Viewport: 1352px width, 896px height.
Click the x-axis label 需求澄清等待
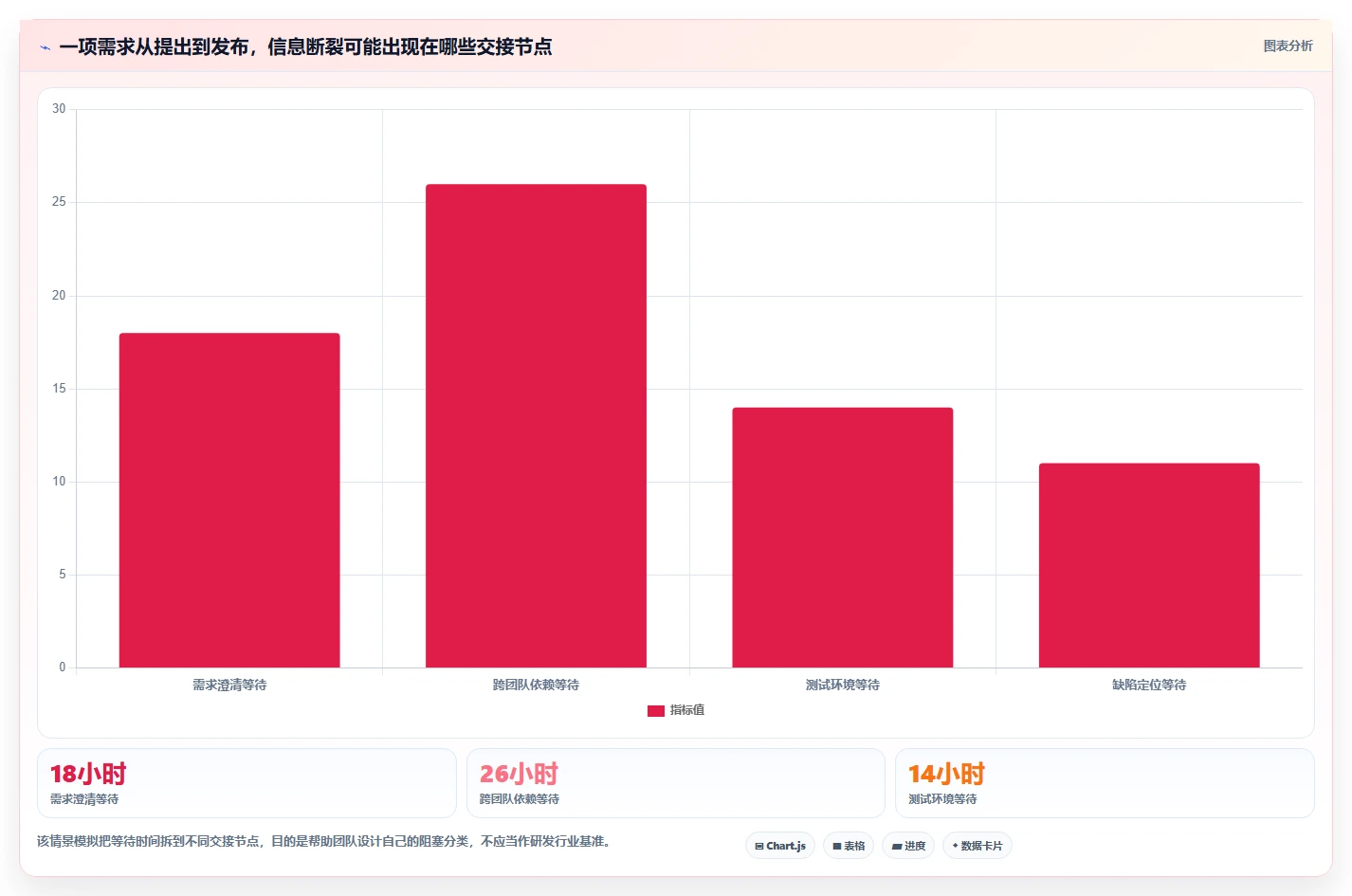[229, 685]
